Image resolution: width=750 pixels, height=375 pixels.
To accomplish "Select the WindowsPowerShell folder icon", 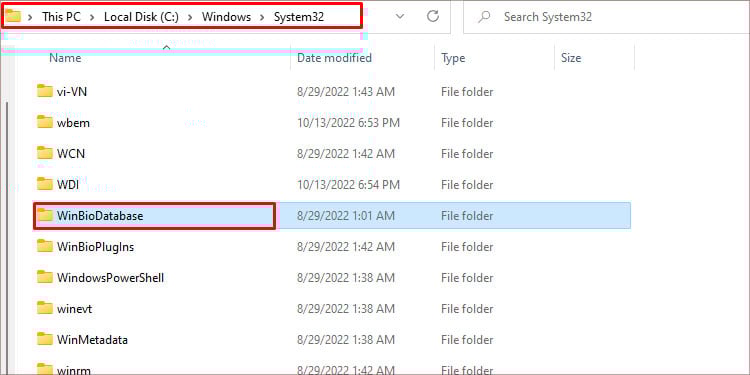I will click(44, 277).
